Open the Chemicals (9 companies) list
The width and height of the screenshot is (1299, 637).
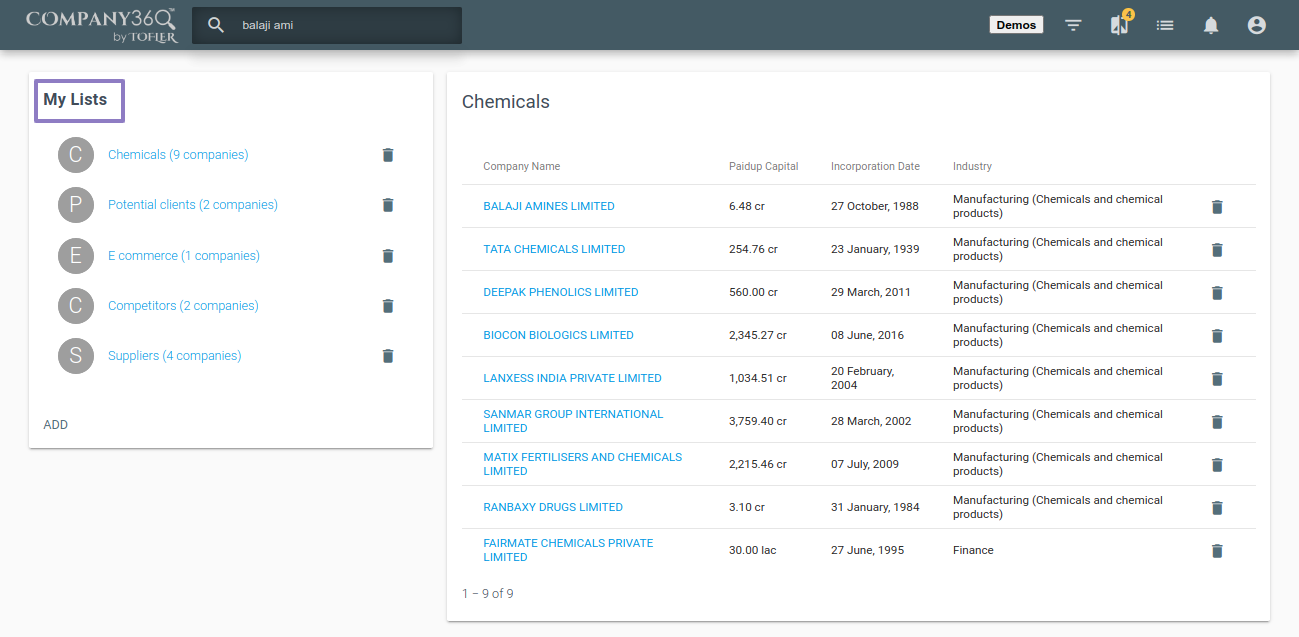point(178,155)
